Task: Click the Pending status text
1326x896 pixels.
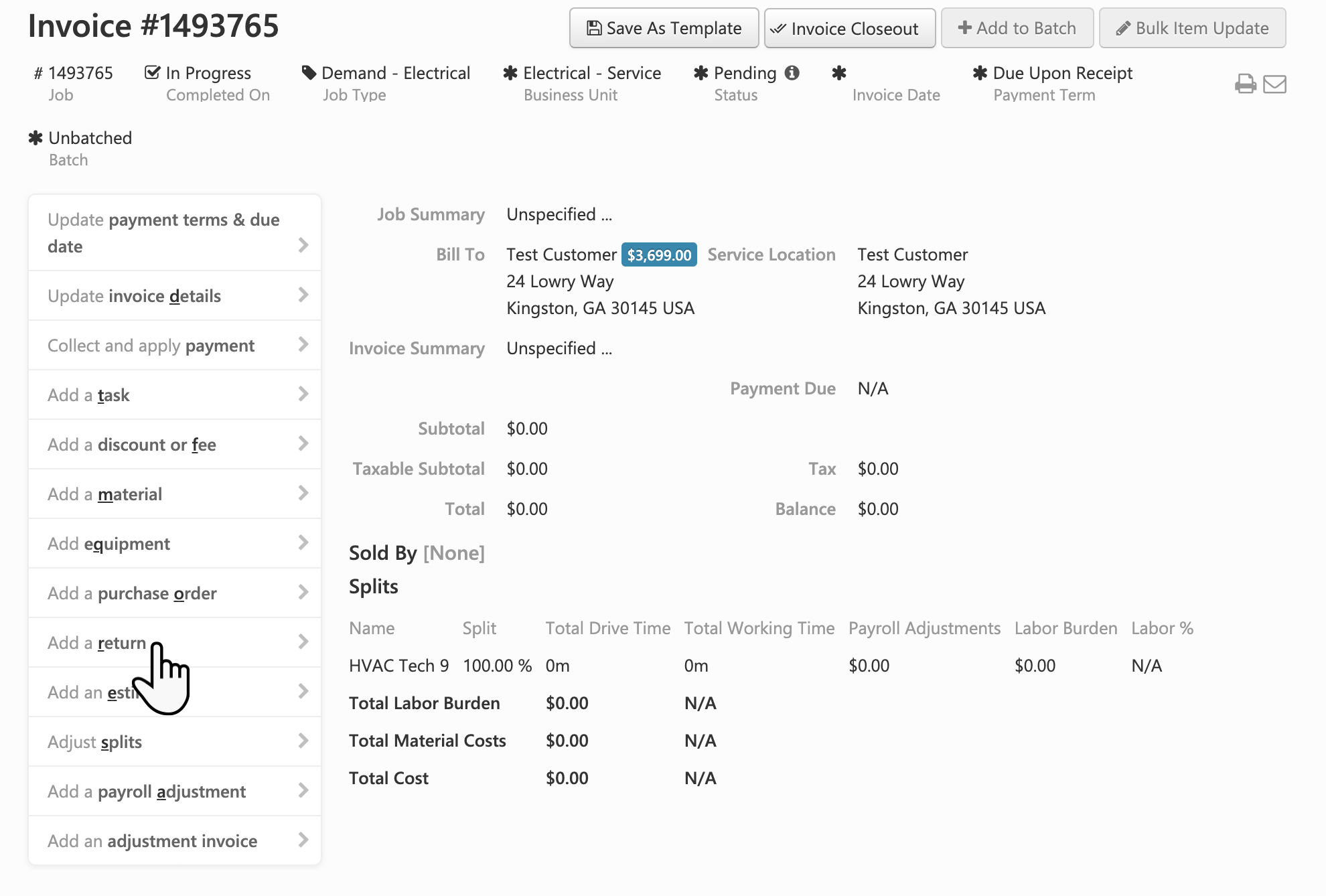Action: pyautogui.click(x=745, y=72)
